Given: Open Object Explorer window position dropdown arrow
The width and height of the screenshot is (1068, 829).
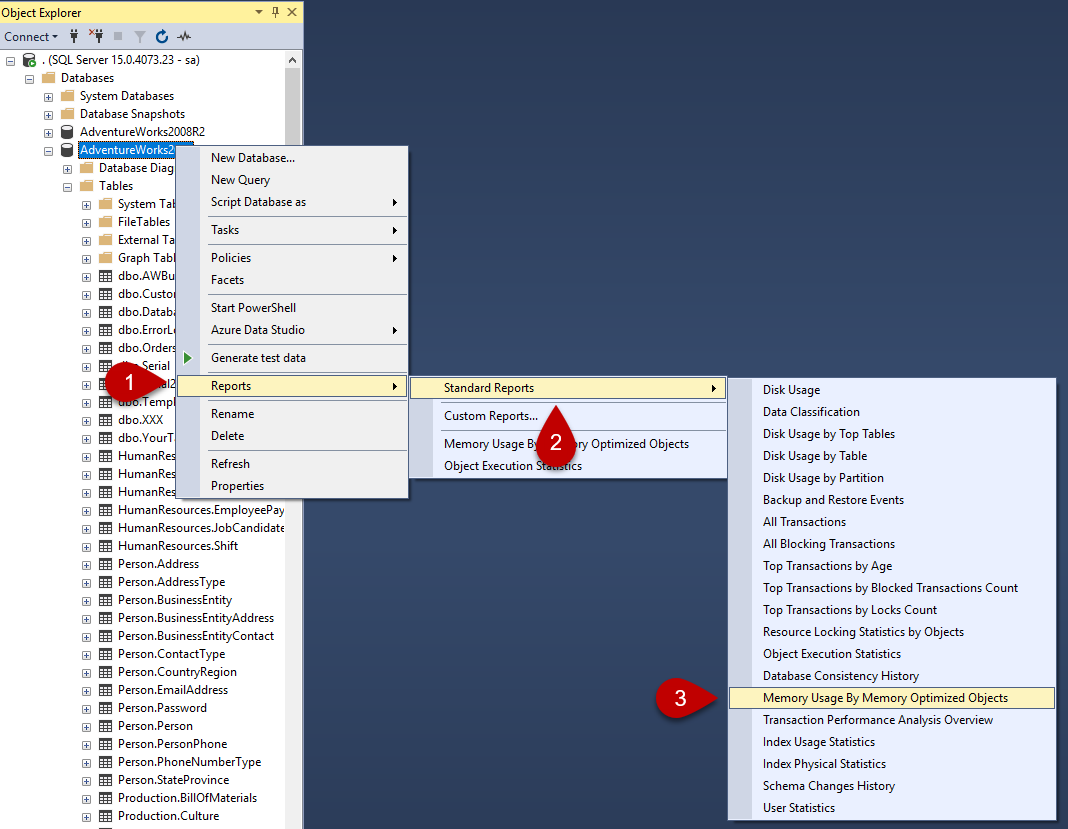Looking at the screenshot, I should click(x=259, y=12).
